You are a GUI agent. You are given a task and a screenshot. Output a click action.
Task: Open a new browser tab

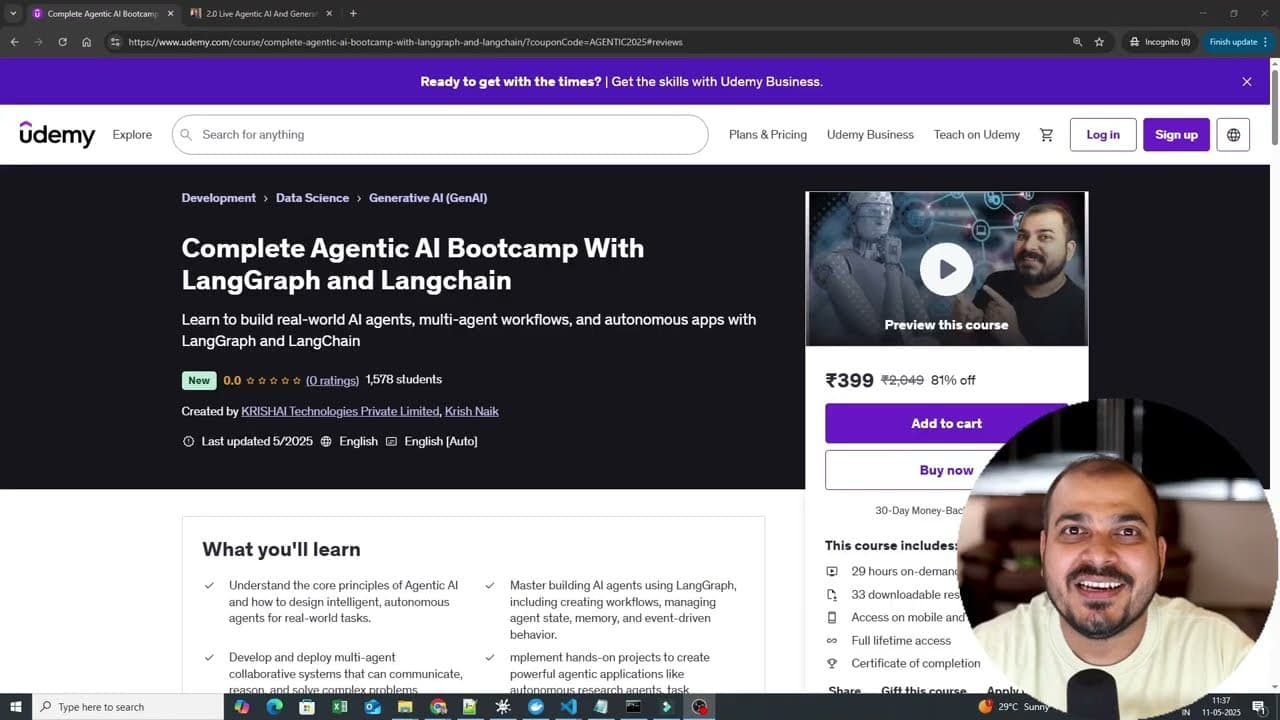(353, 14)
